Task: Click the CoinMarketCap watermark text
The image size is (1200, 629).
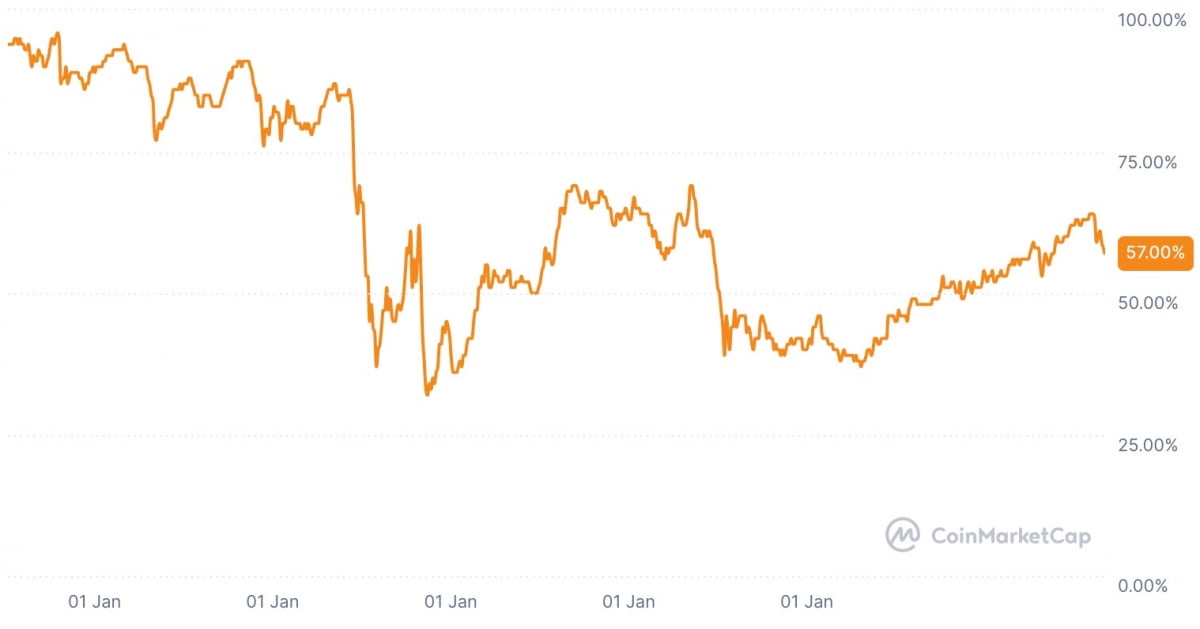Action: 1010,536
